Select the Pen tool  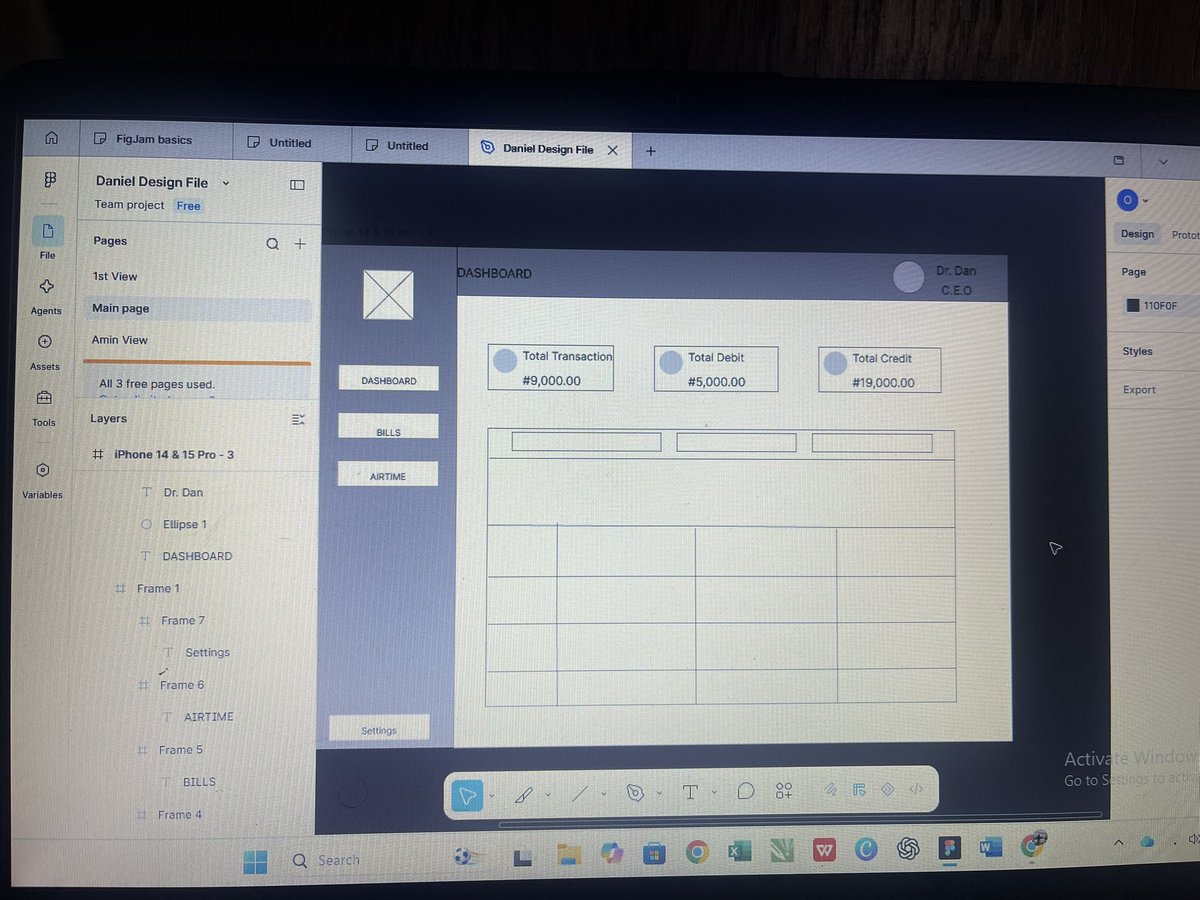coord(635,792)
